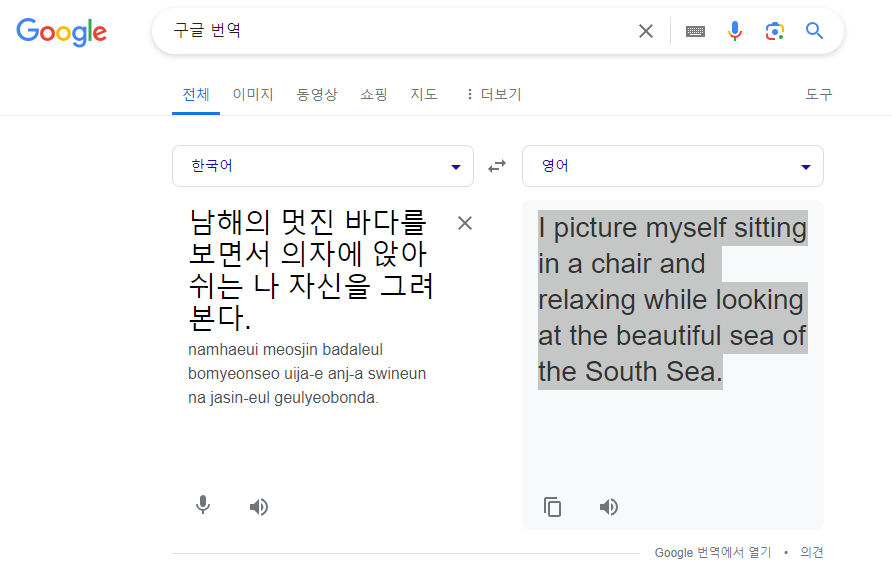Swap source and target languages
892x568 pixels.
tap(497, 166)
